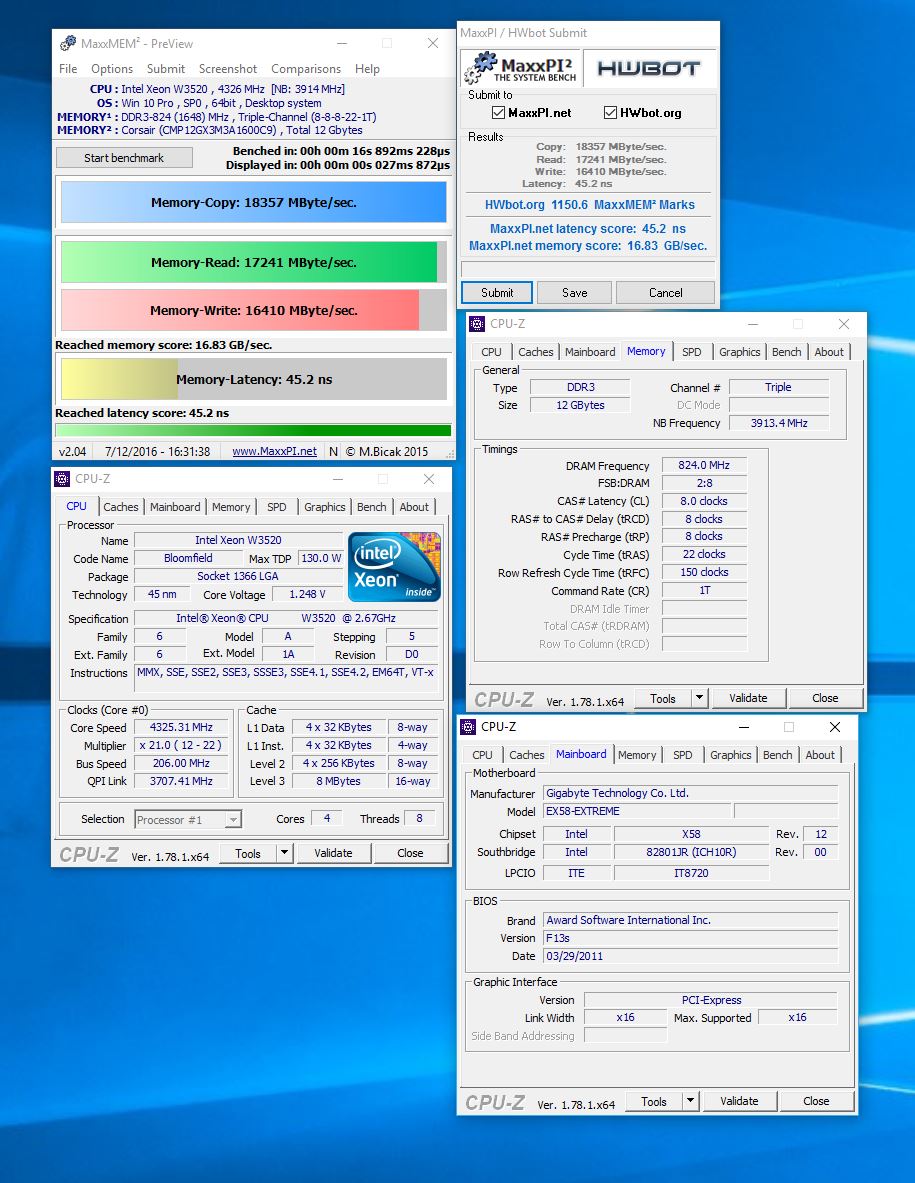This screenshot has height=1183, width=915.
Task: Click the Southbridge 82801JR (ICH10R) field
Action: (691, 852)
